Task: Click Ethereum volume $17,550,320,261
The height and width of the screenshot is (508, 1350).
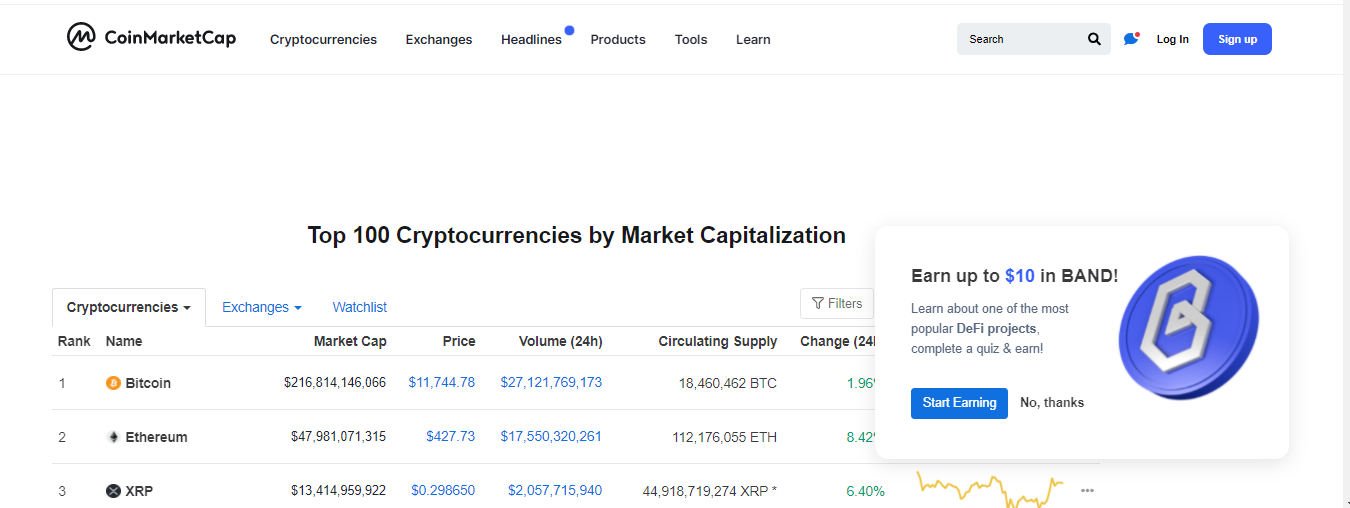Action: 551,436
